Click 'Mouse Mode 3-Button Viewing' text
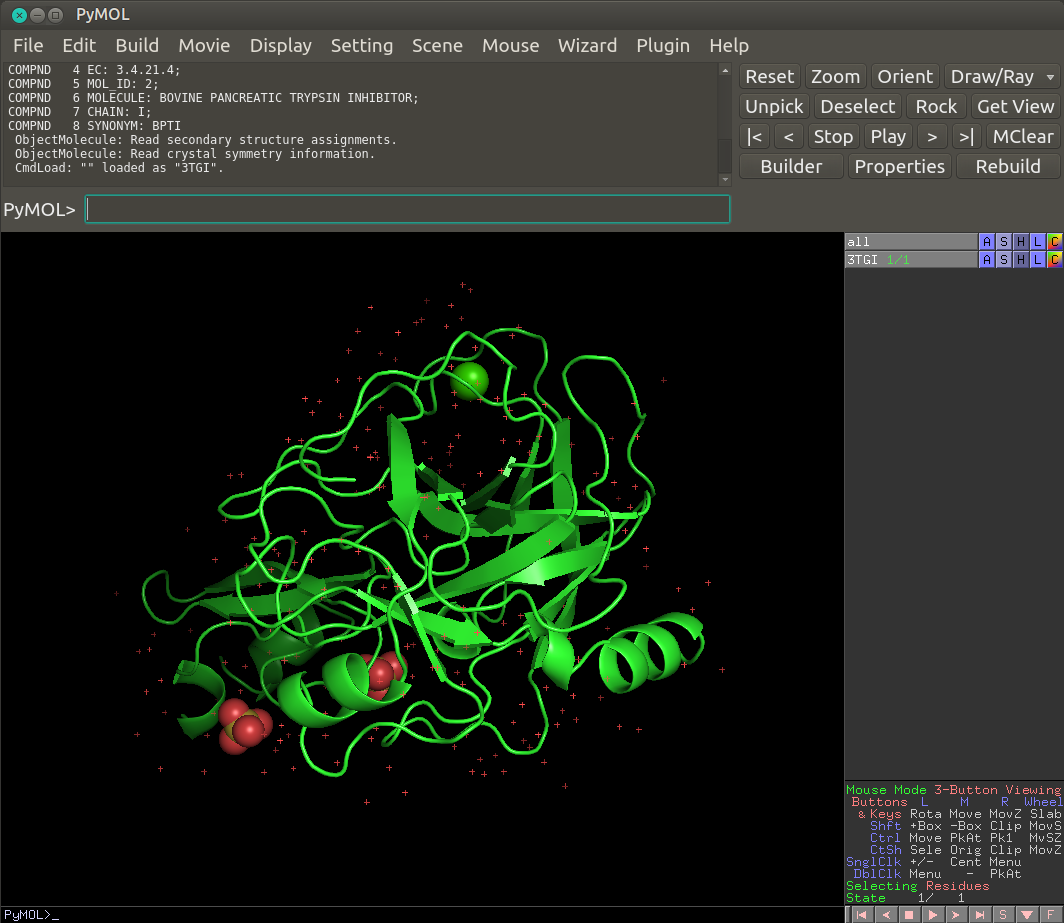Screen dimensions: 1064x923 click(x=953, y=790)
